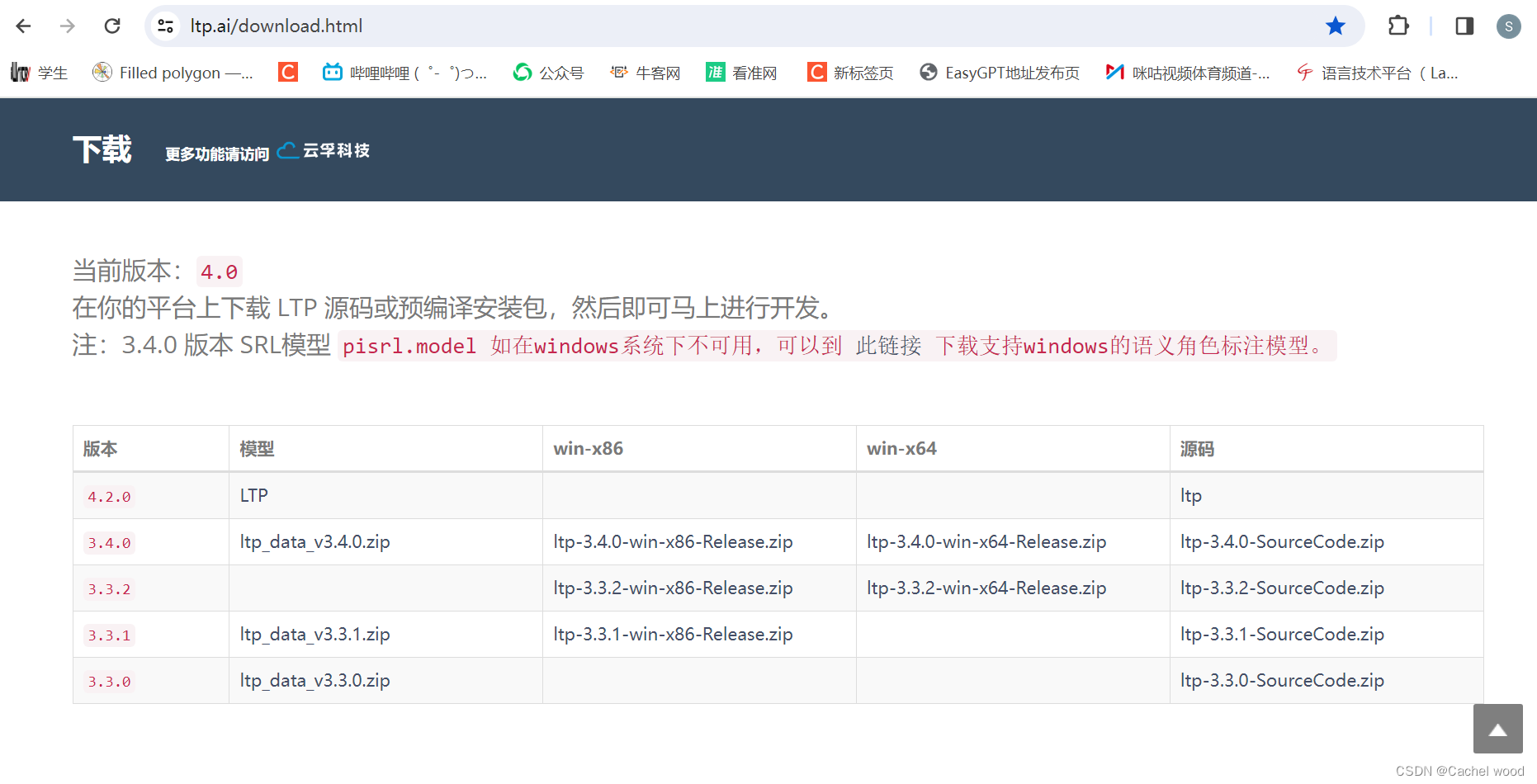The height and width of the screenshot is (784, 1537).
Task: Click the 公众号 WeChat bookmark icon
Action: (522, 73)
